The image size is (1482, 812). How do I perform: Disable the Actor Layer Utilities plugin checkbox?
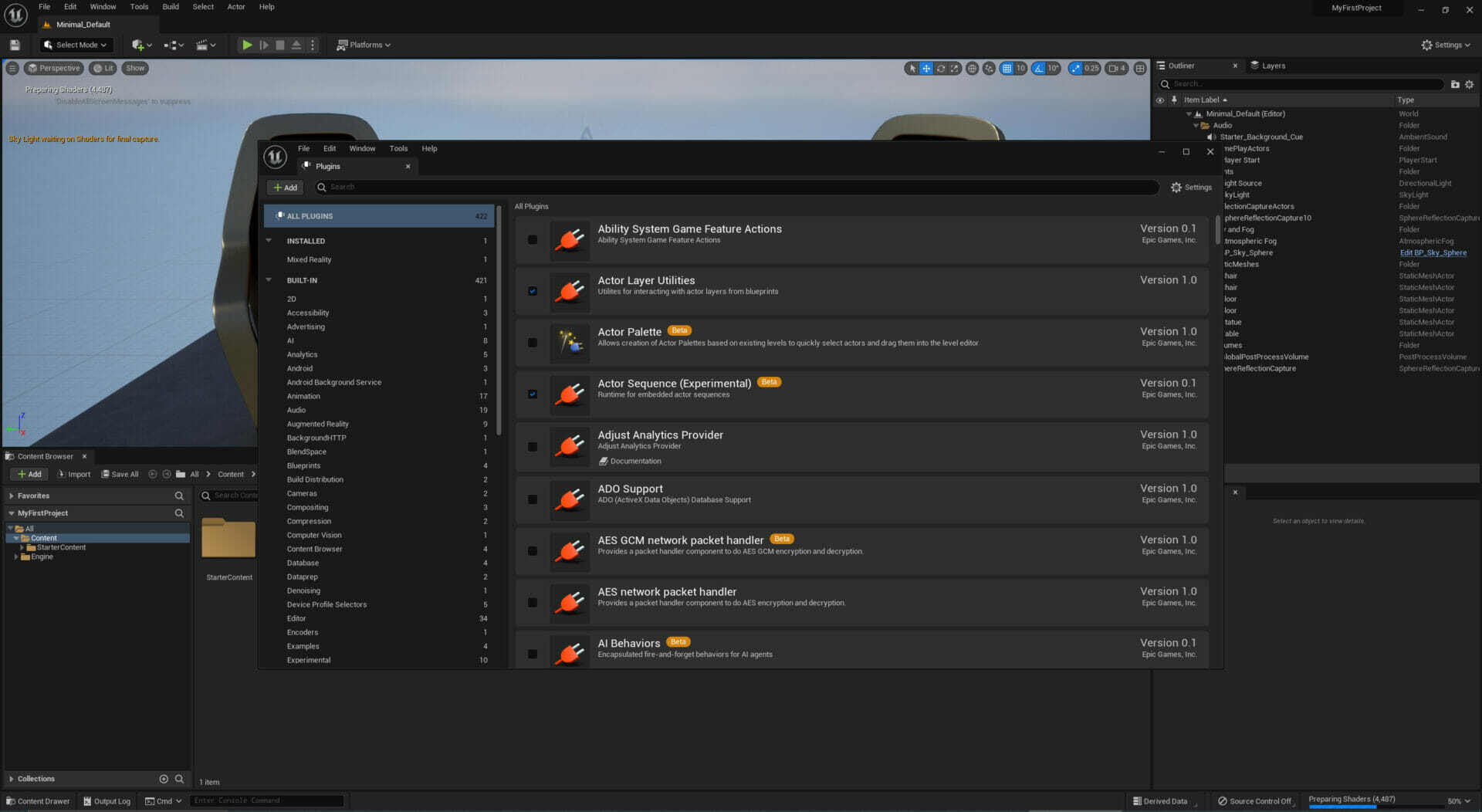[533, 292]
